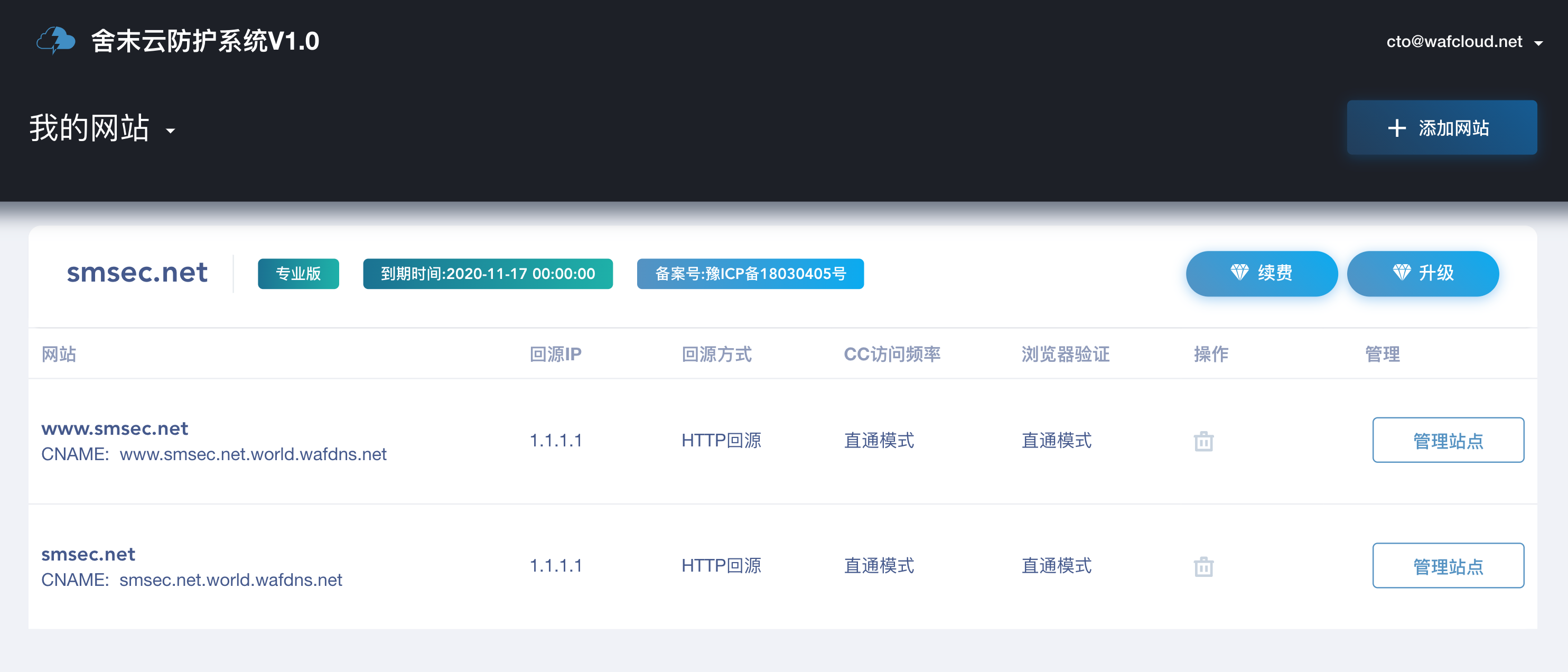Click the 添加网站 button
1568x672 pixels.
tap(1441, 127)
